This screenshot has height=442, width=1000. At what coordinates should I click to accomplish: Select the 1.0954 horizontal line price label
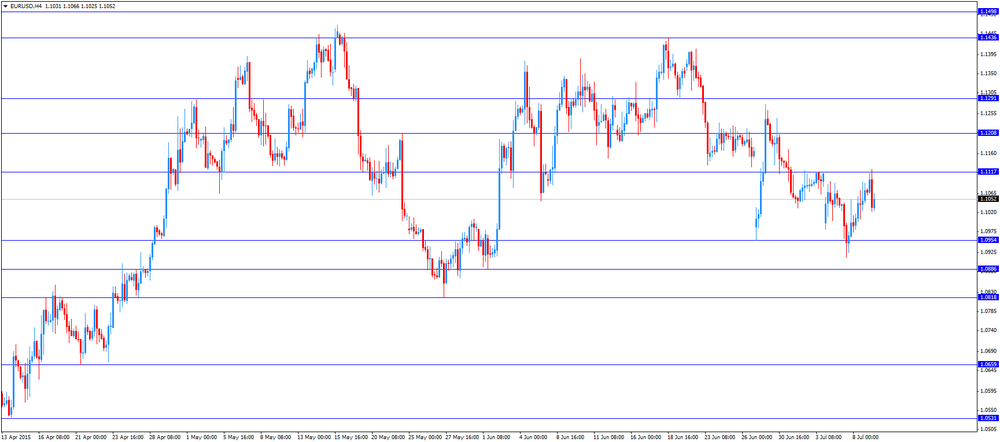click(x=987, y=240)
